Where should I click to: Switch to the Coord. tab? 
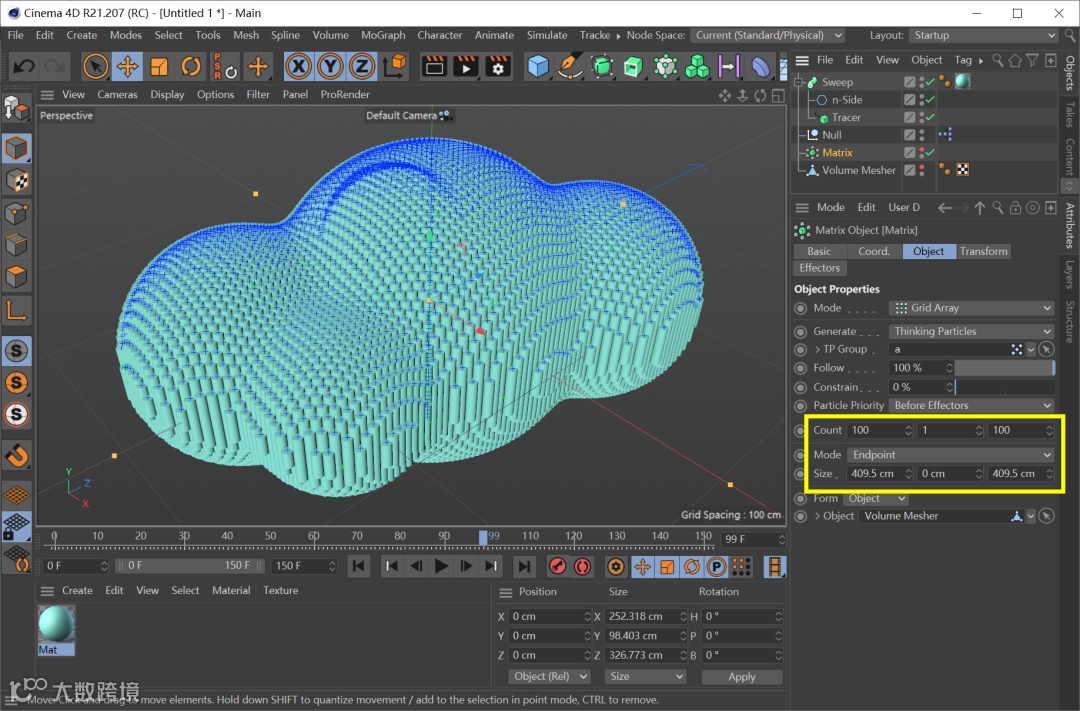[x=873, y=251]
